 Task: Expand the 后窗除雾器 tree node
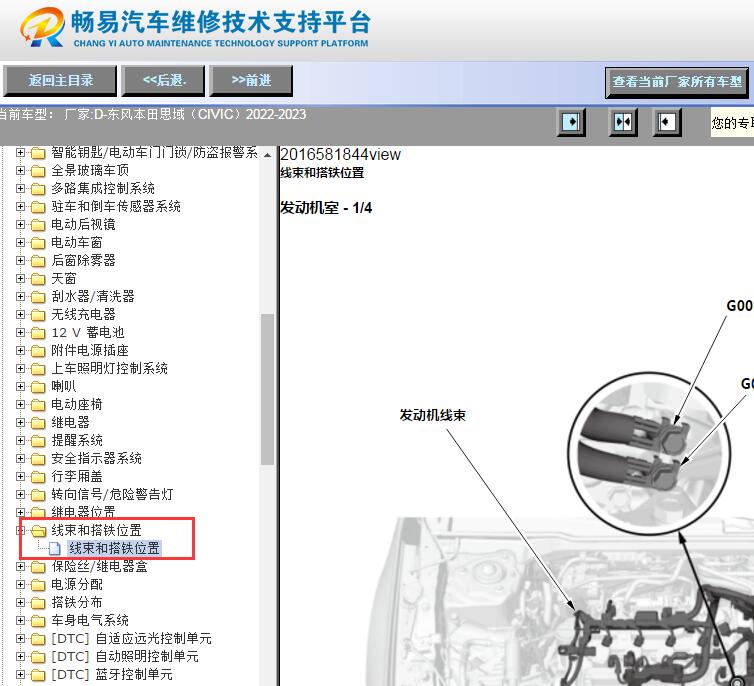[20, 261]
